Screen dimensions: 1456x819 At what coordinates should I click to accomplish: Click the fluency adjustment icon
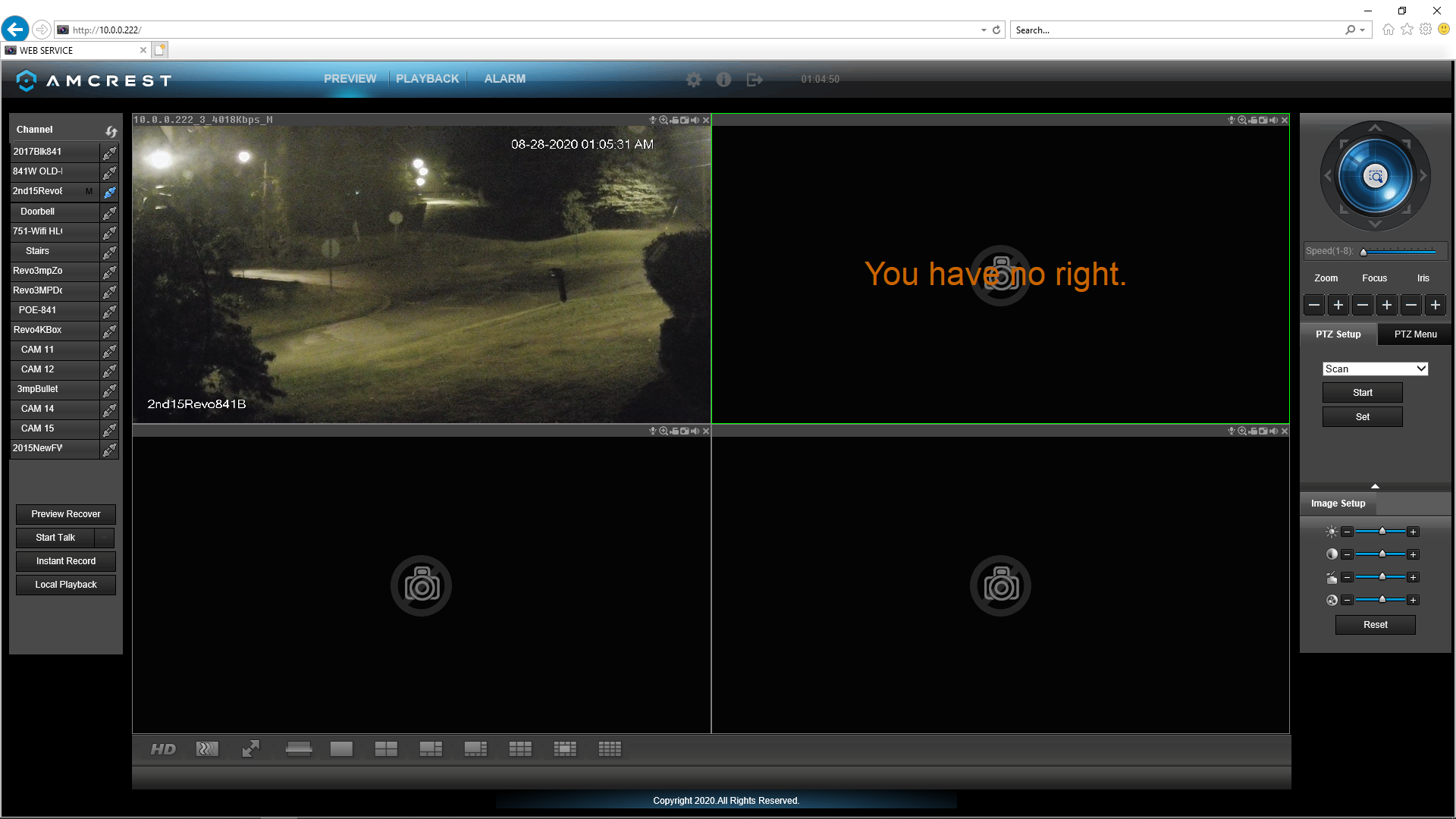207,749
